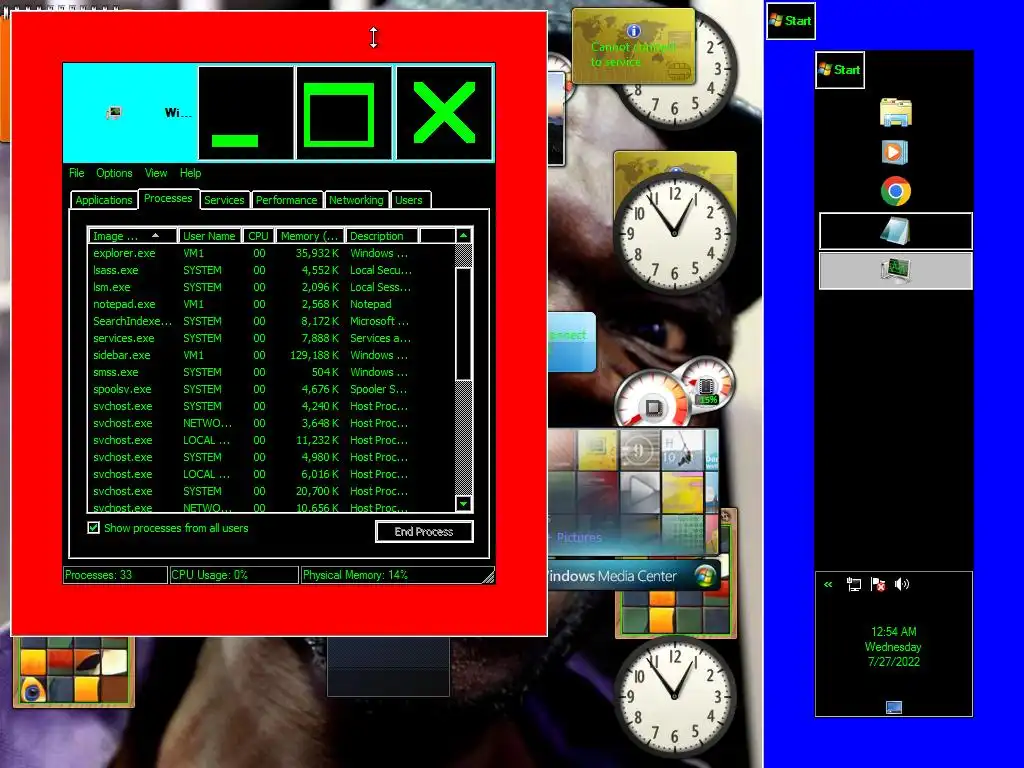Open the File menu in Task Manager
Image resolution: width=1024 pixels, height=768 pixels.
point(76,173)
